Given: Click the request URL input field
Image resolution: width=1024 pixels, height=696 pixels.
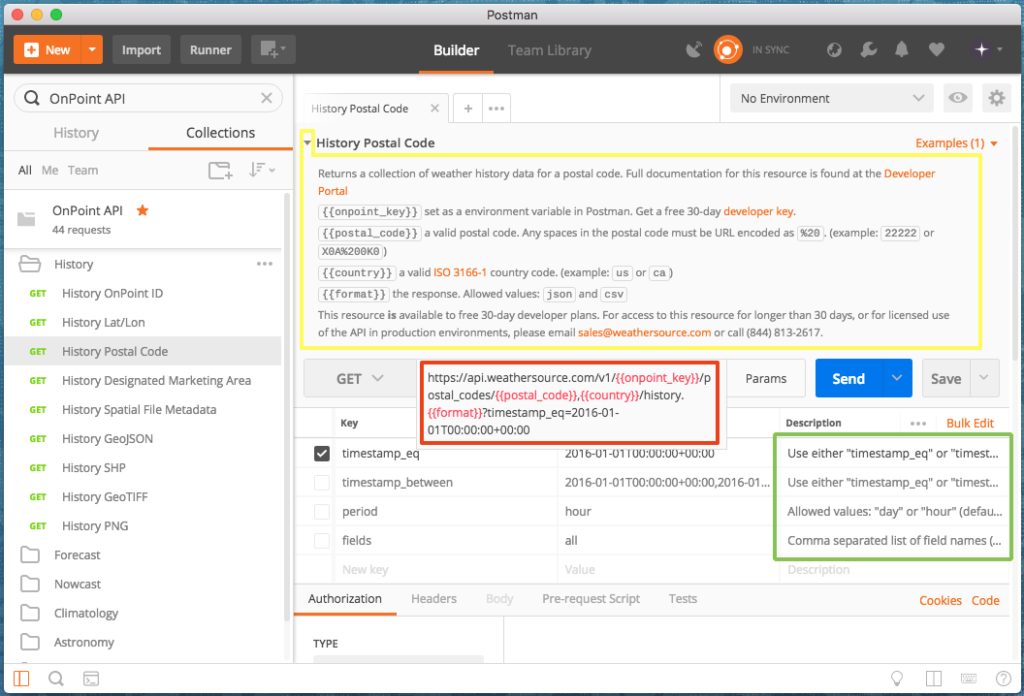Looking at the screenshot, I should click(x=569, y=403).
